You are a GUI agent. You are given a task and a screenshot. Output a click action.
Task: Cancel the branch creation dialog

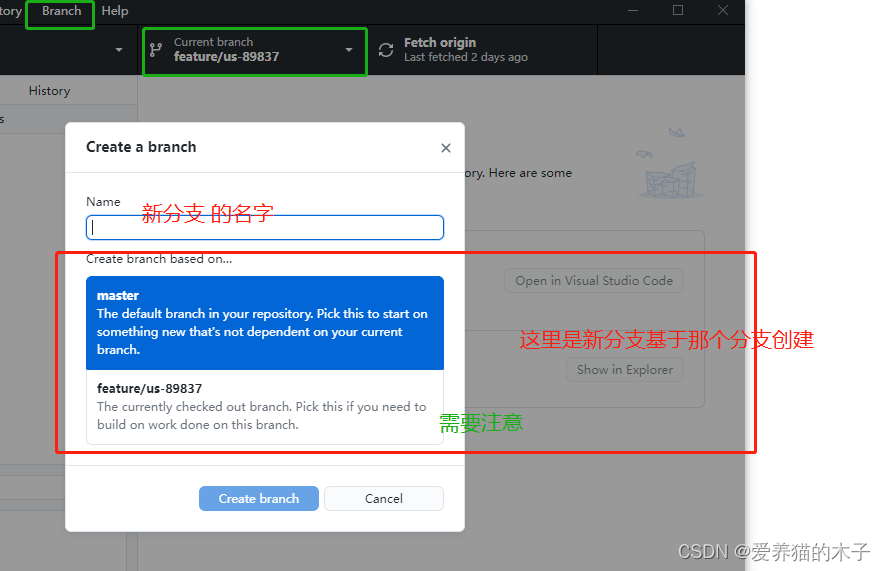click(384, 499)
